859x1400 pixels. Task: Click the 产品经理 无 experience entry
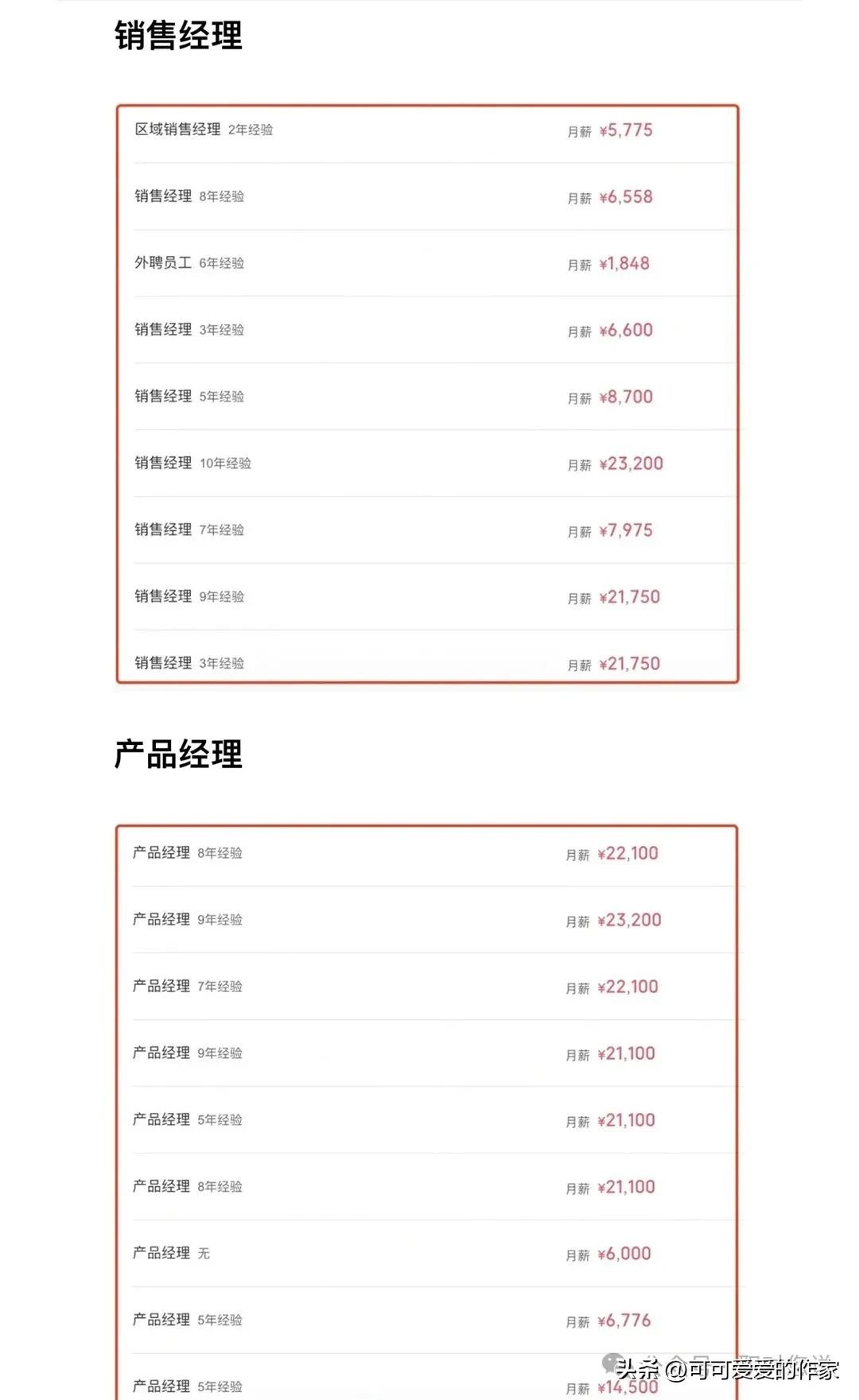click(x=171, y=1253)
